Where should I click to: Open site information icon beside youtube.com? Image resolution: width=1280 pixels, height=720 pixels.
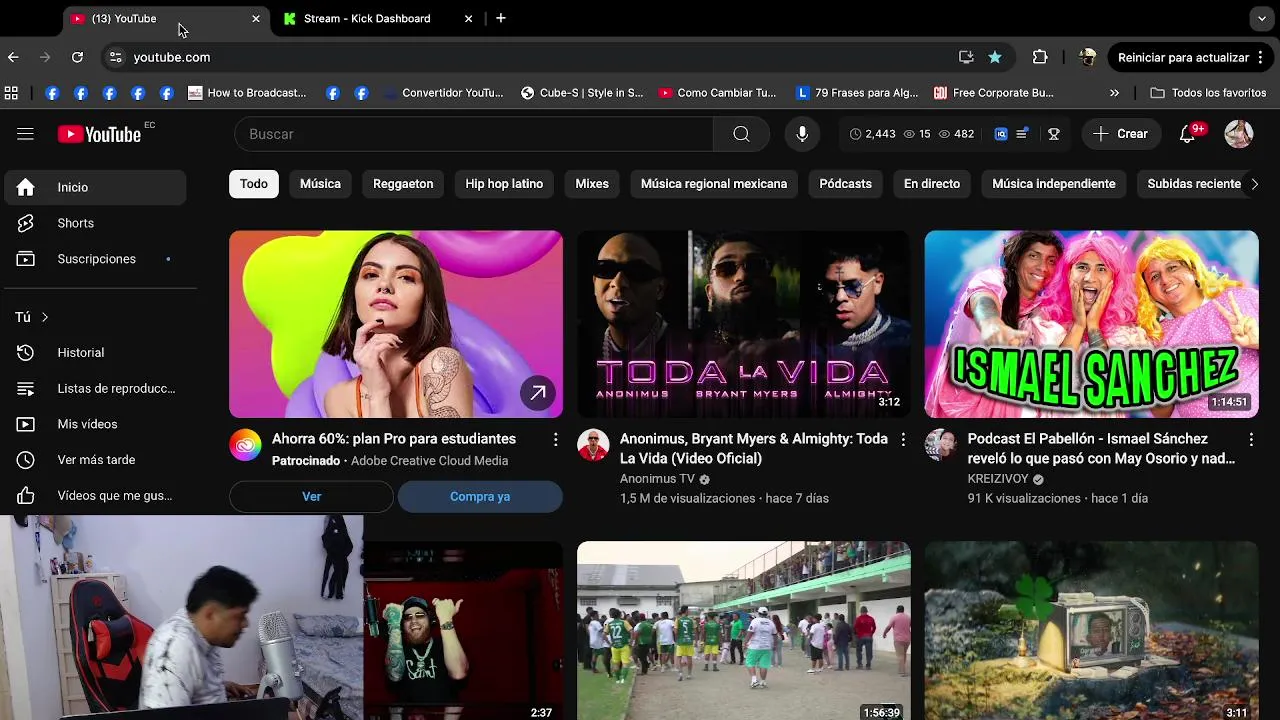point(115,57)
